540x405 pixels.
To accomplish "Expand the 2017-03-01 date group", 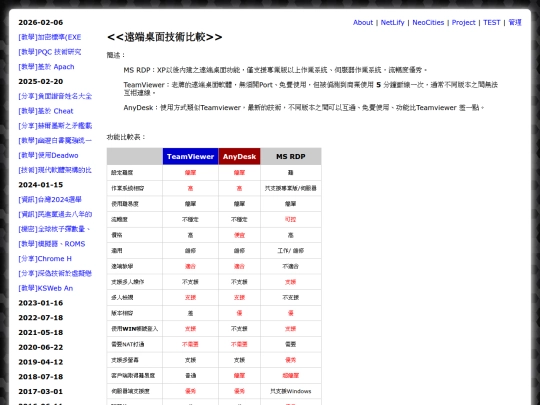I will point(41,392).
